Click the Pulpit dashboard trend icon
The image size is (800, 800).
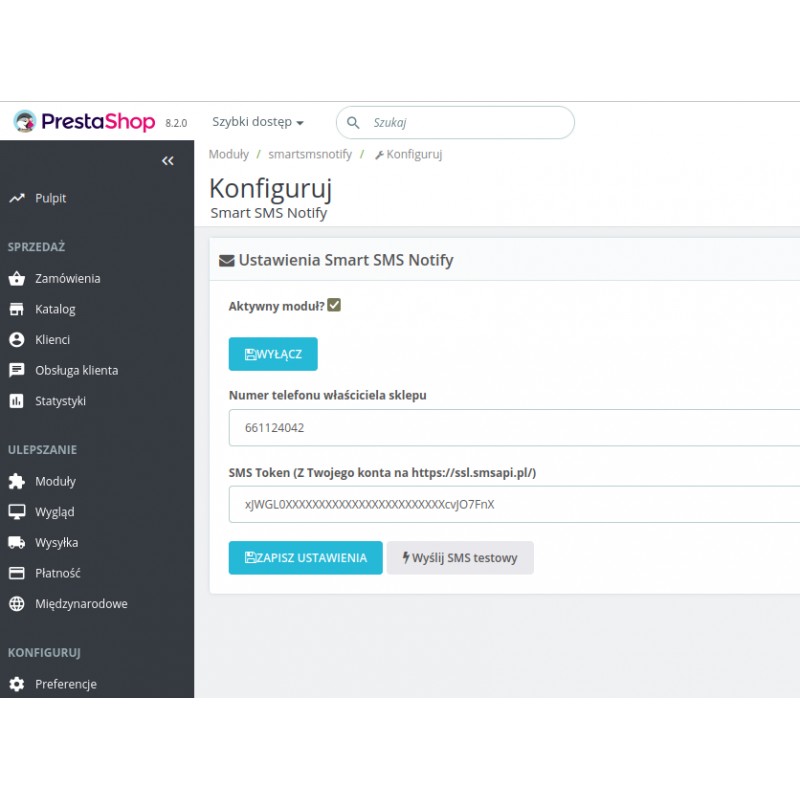[16, 198]
